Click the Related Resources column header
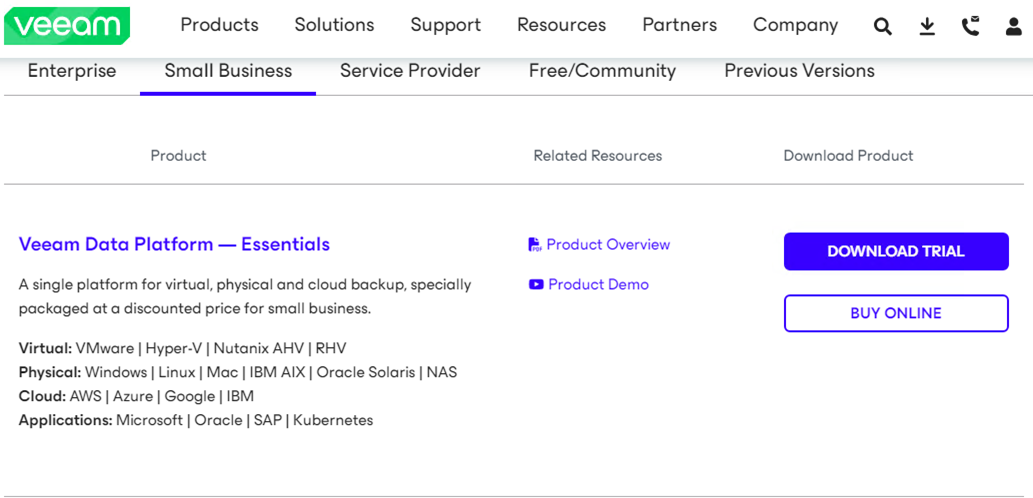Viewport: 1033px width, 498px height. [x=598, y=156]
